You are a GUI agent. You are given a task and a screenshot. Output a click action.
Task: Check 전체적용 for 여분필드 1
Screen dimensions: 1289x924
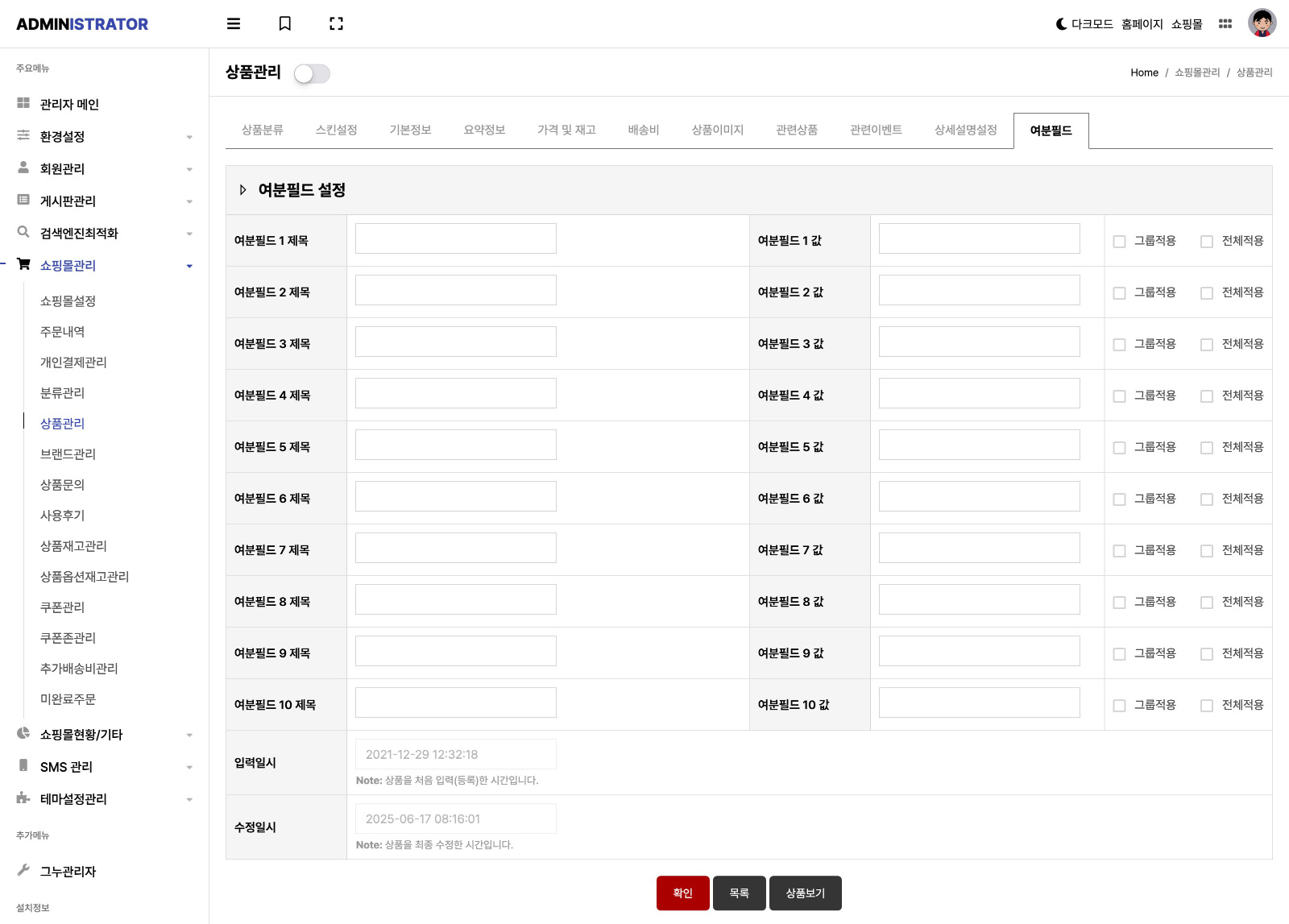[x=1207, y=242]
